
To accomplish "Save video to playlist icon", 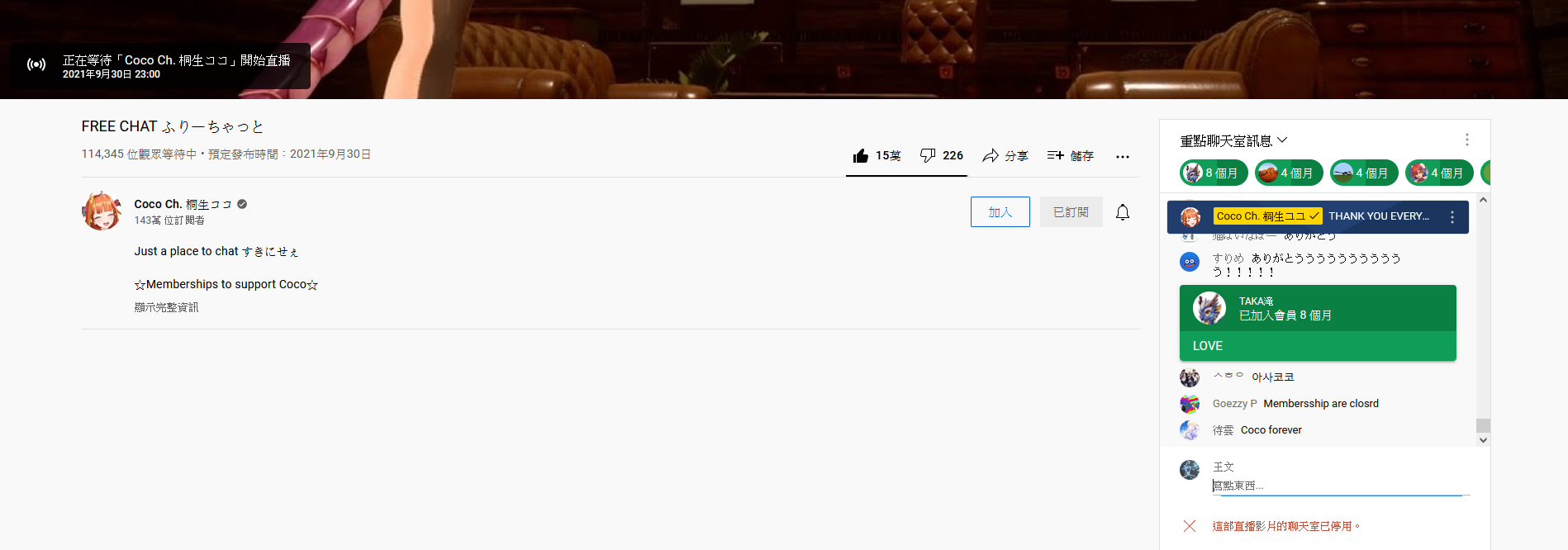I will click(x=1055, y=155).
